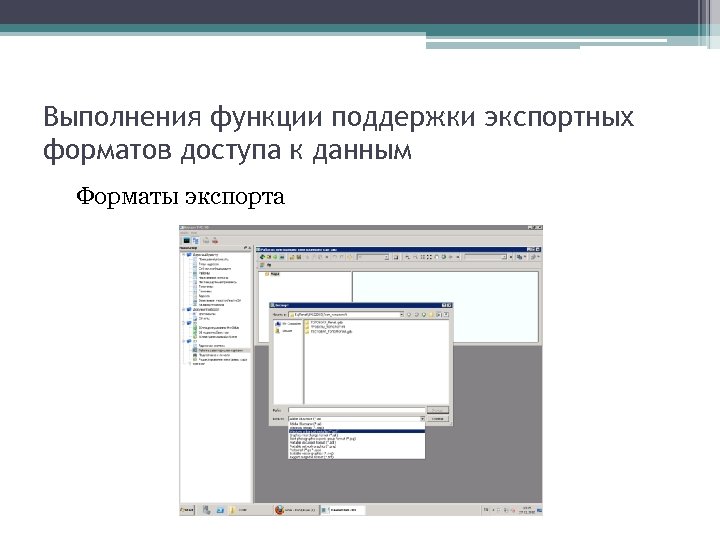Click the pin icon on navigator panel header
Image resolution: width=720 pixels, height=540 pixels.
click(x=245, y=248)
